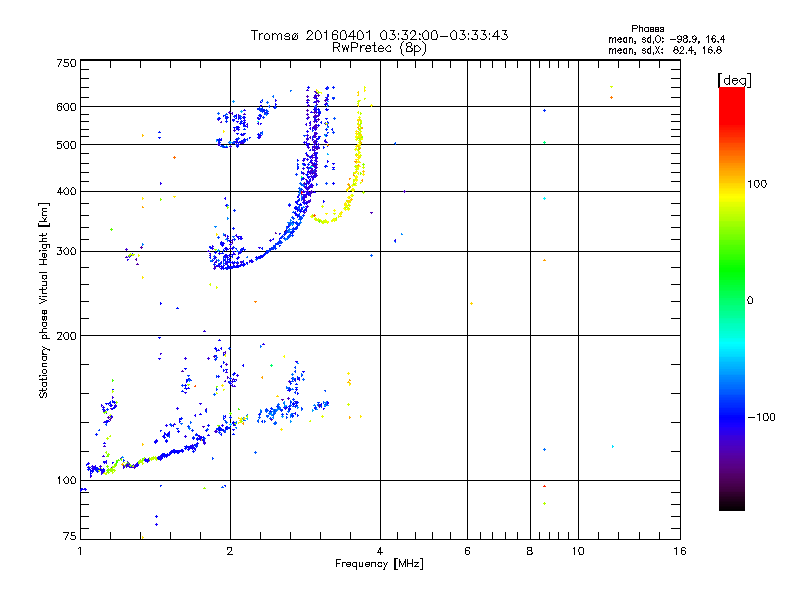Image resolution: width=800 pixels, height=600 pixels.
Task: Click the x-axis frequency label '8'
Action: pos(530,551)
